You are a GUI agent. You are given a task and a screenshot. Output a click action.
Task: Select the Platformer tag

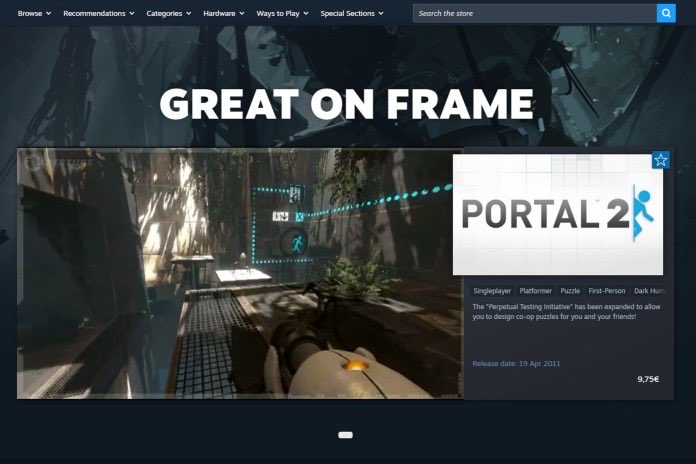tap(535, 291)
